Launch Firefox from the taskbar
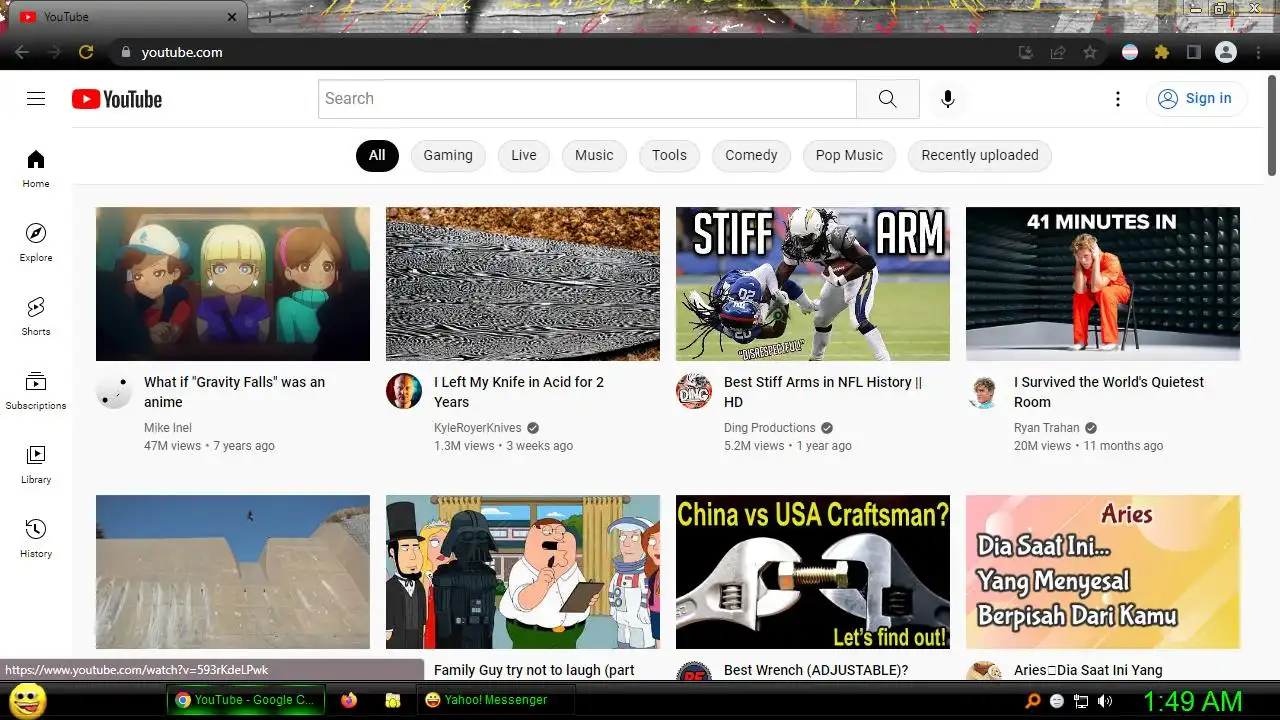 349,700
